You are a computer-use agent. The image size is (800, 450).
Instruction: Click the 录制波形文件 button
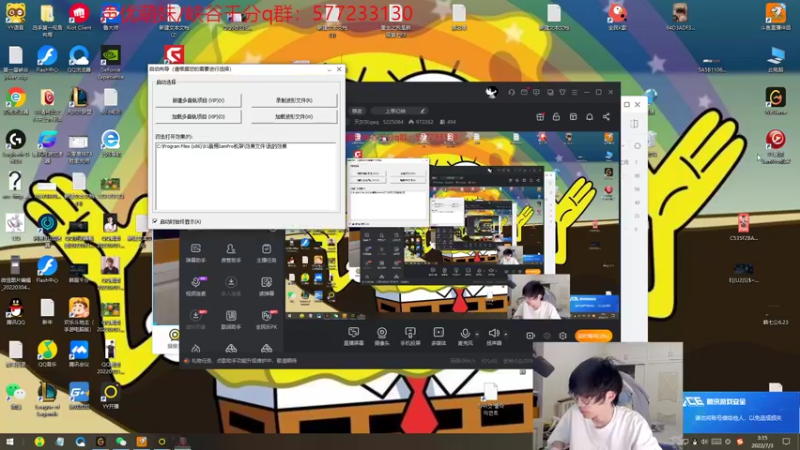pos(294,101)
